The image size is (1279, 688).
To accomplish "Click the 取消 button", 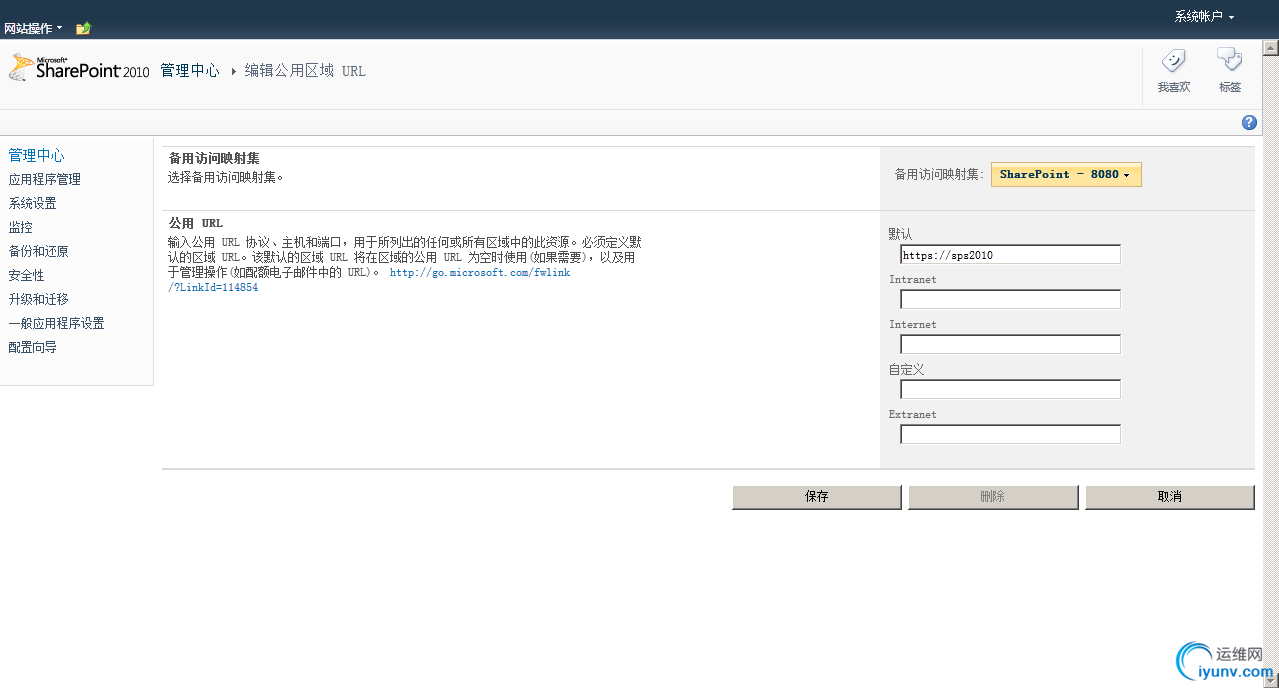I will coord(1170,497).
